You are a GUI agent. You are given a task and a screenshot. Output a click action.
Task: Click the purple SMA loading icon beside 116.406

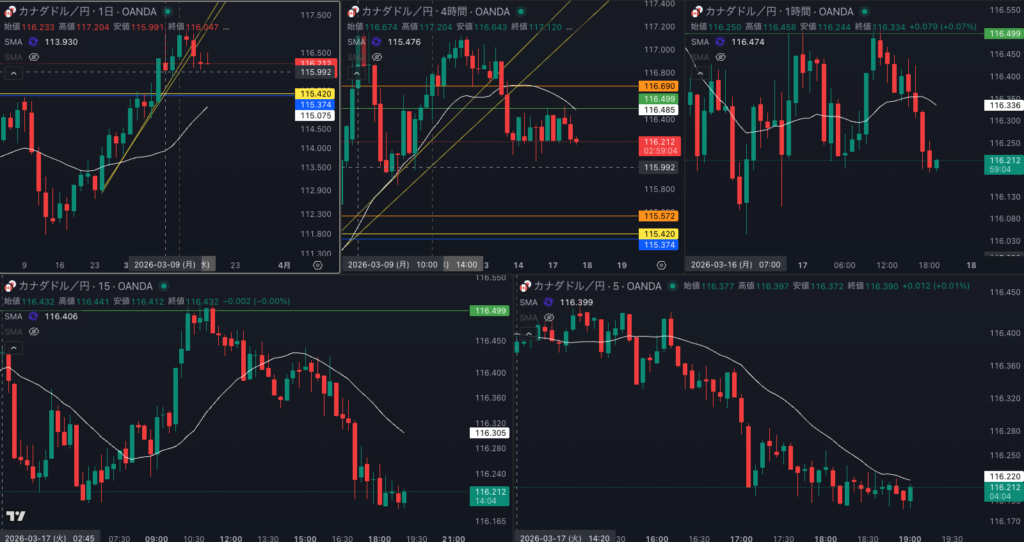click(33, 316)
